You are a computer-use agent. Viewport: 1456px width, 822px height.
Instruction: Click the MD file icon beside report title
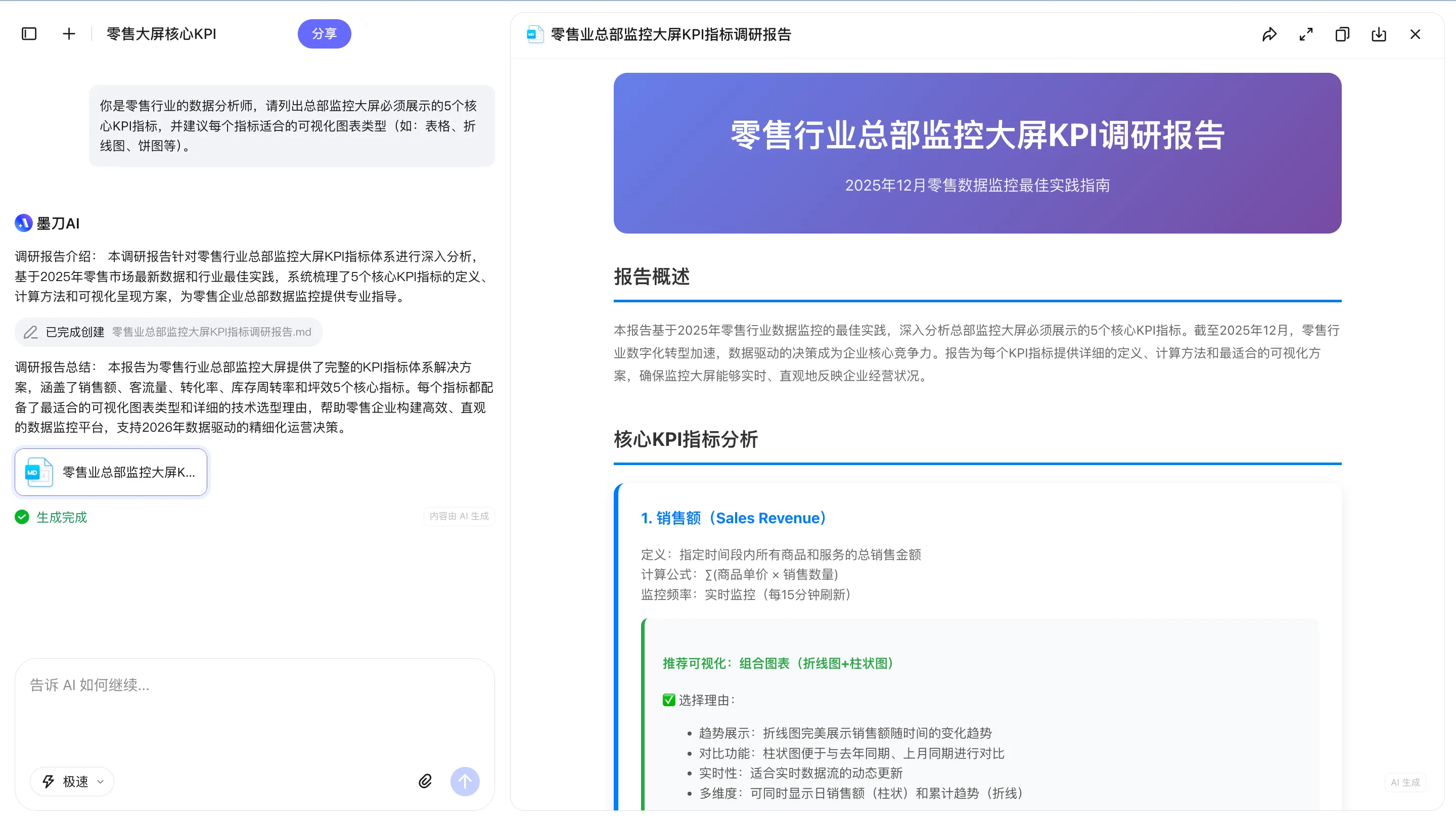coord(535,34)
